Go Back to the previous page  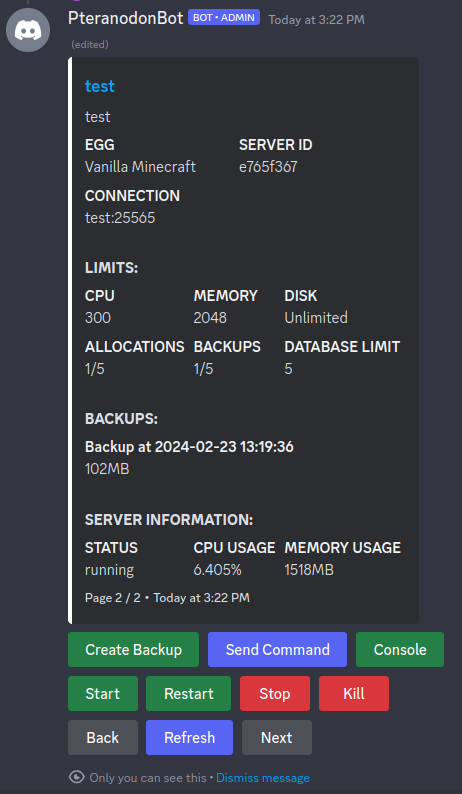[x=103, y=737]
